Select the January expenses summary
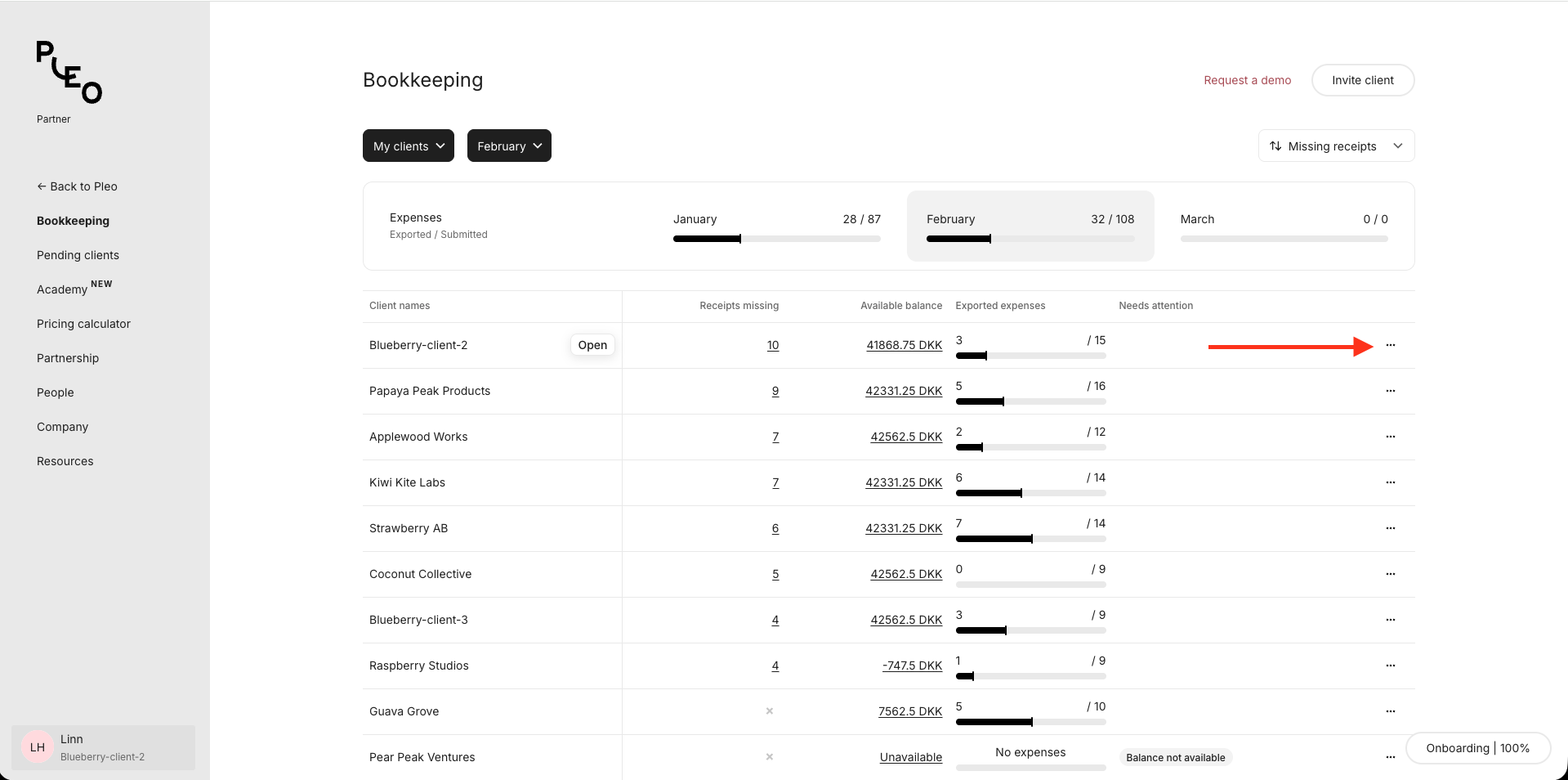1568x780 pixels. 777,226
